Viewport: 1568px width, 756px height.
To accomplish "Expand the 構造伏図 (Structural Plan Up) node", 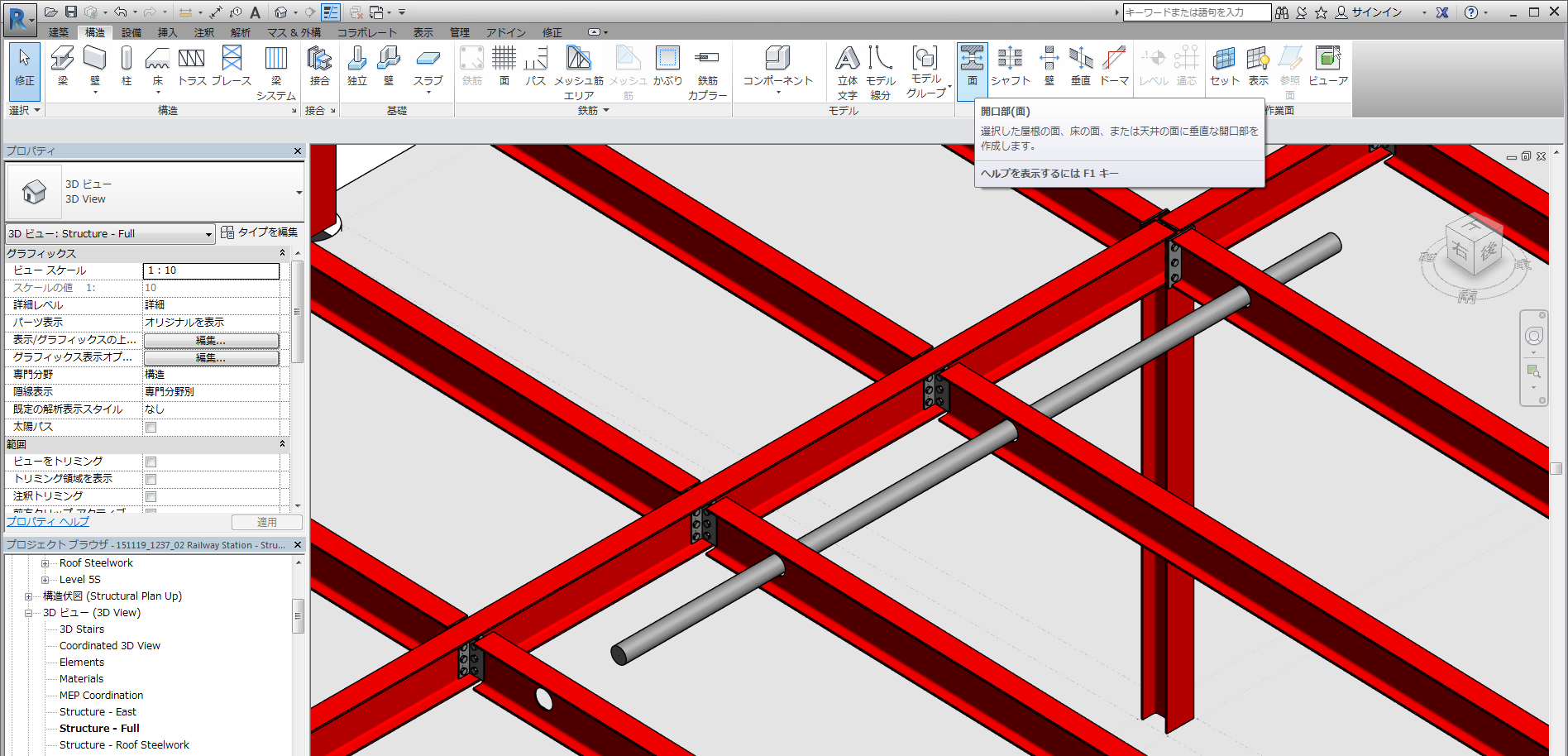I will pos(29,596).
